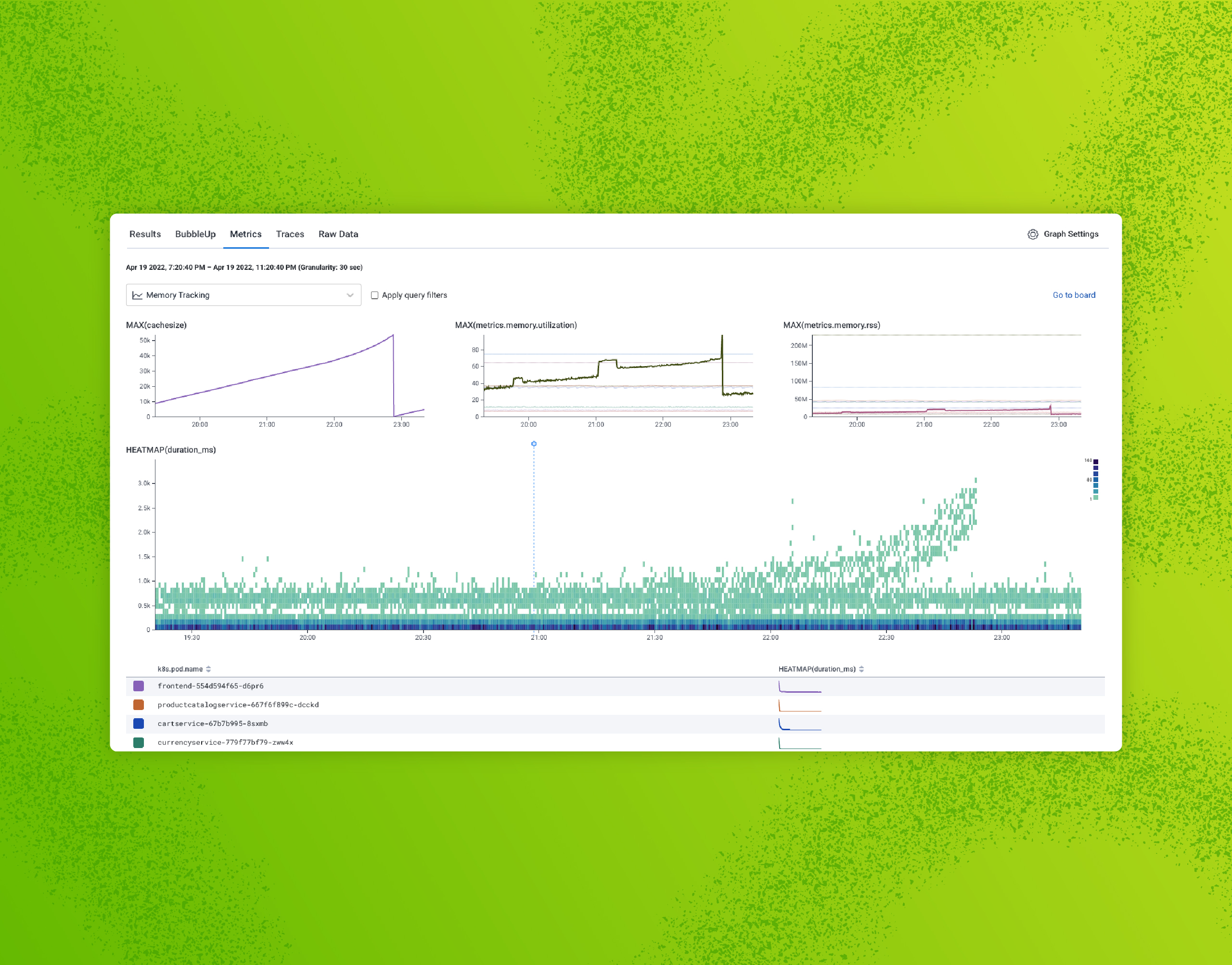Open Graph Settings gear icon
The width and height of the screenshot is (1232, 965).
tap(1032, 234)
